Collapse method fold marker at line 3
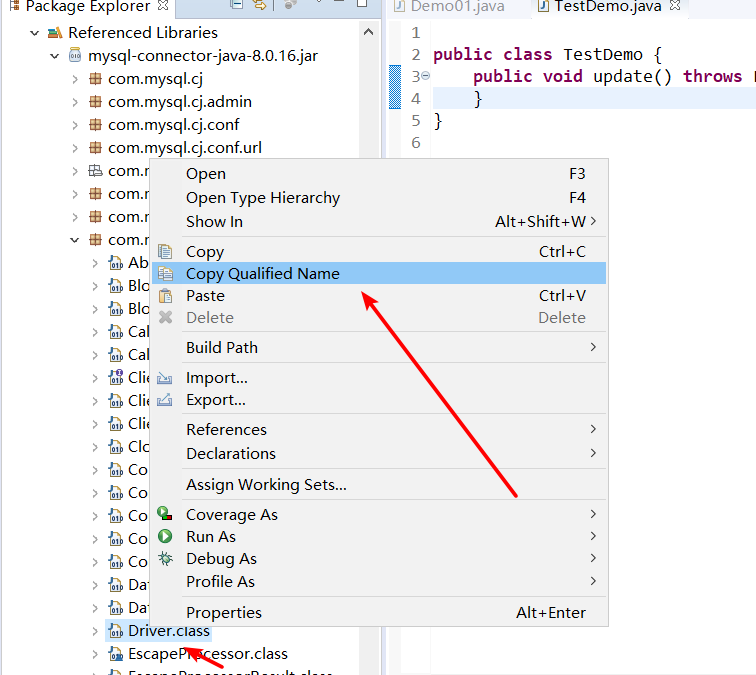The height and width of the screenshot is (675, 756). (426, 76)
